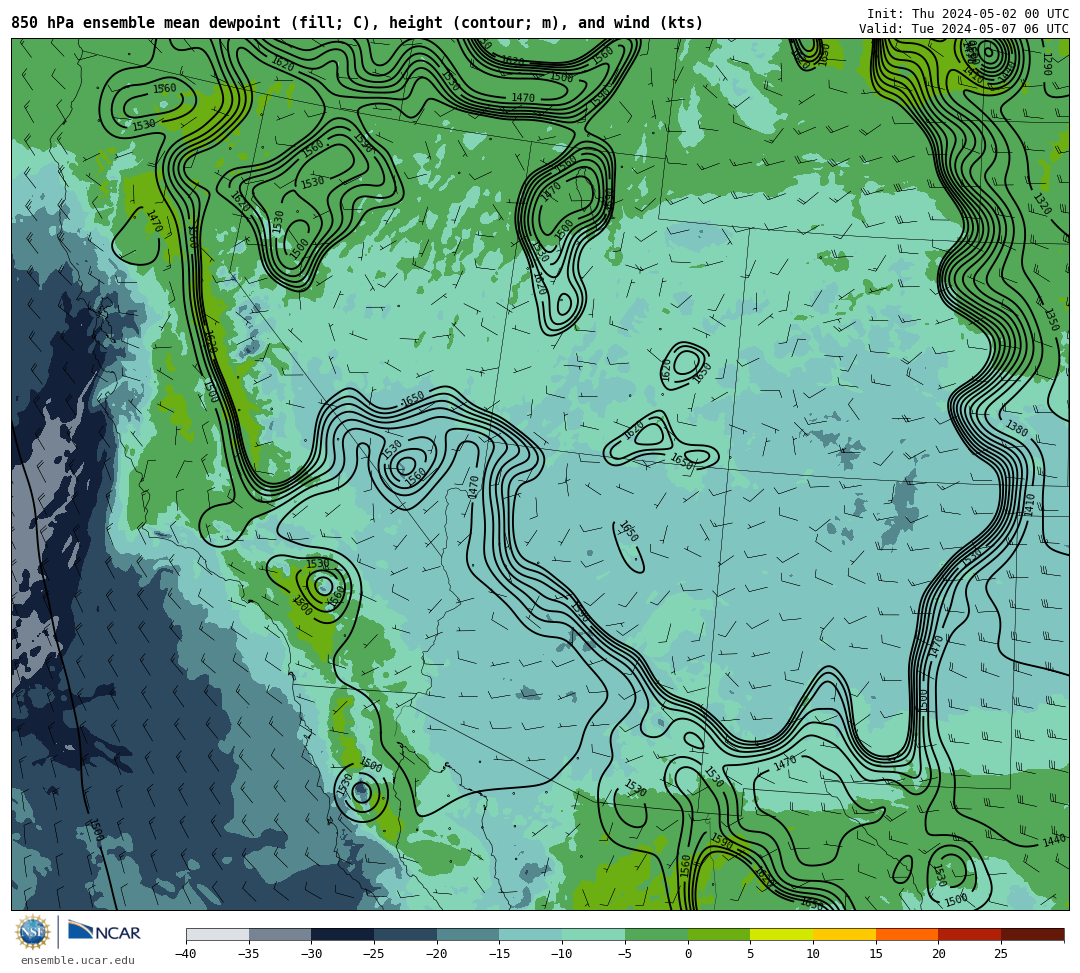The height and width of the screenshot is (973, 1080).
Task: Pick the dark teal -20 to -15 swatch
Action: 468,934
